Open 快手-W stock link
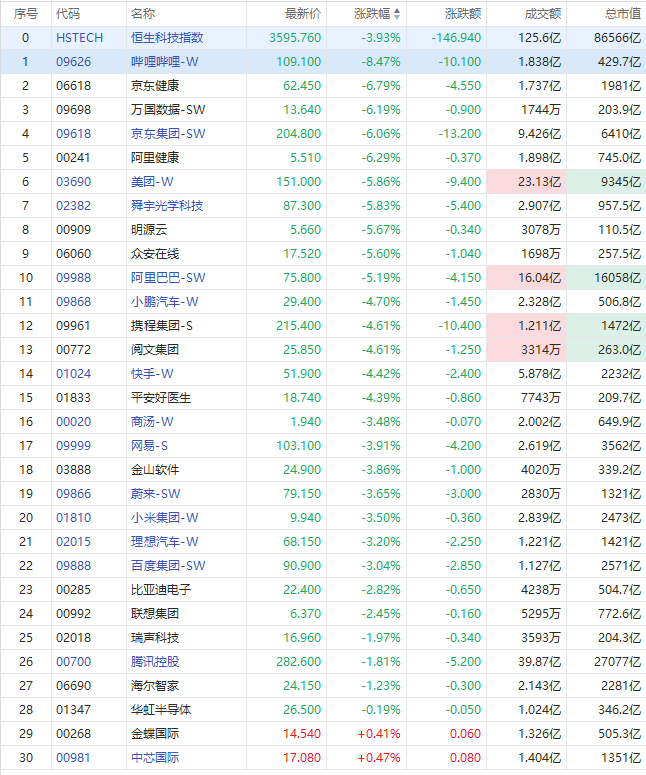 [152, 374]
